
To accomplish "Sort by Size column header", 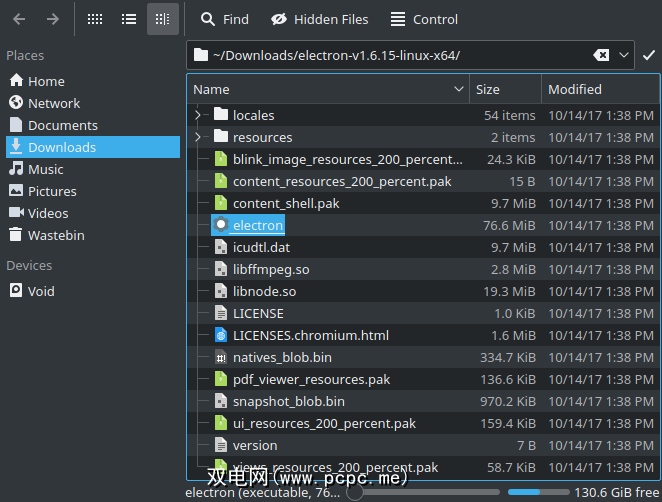I will pos(505,89).
